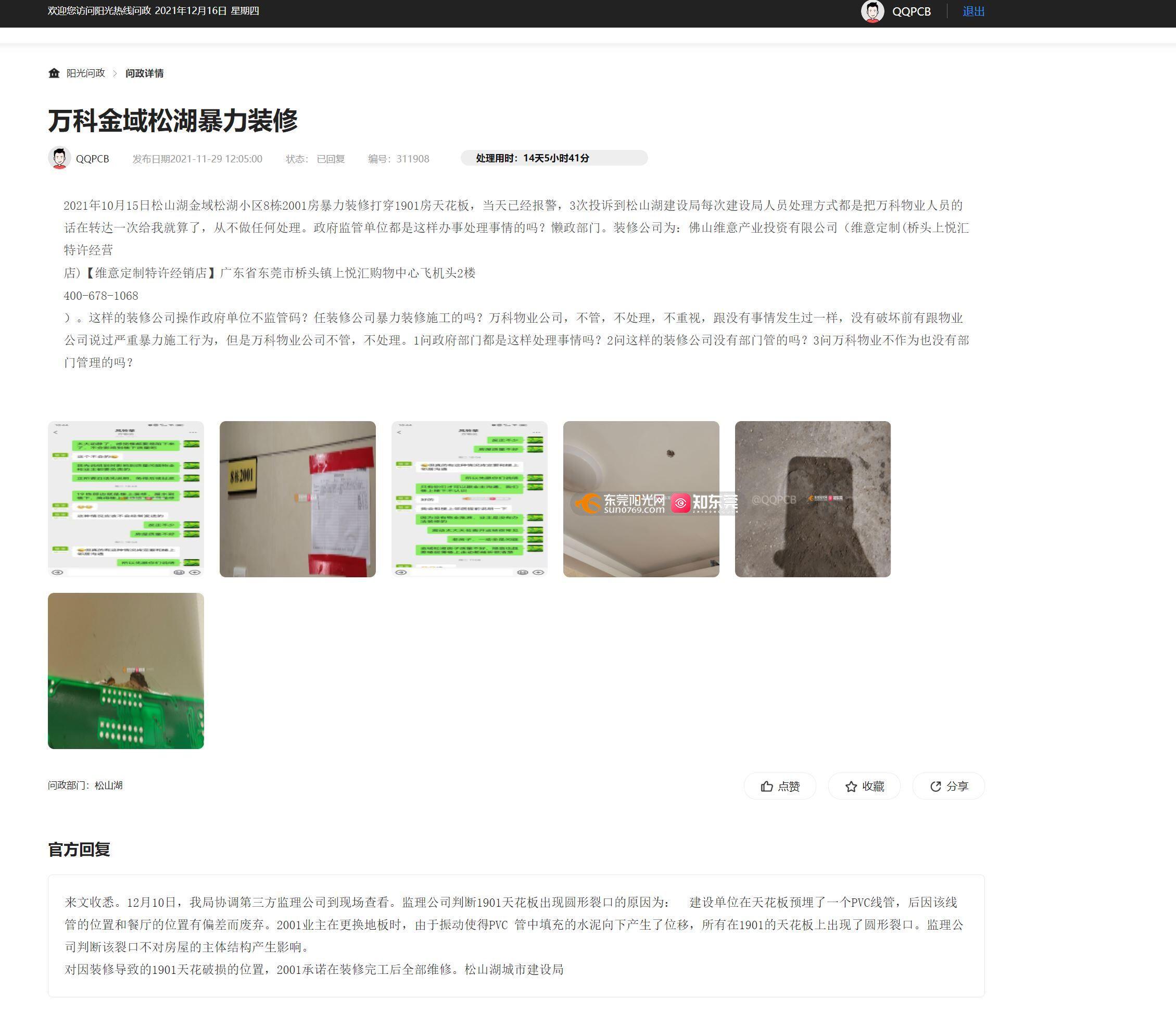Image resolution: width=1176 pixels, height=1014 pixels.
Task: Click the QQPCB avatar in the top bar
Action: (872, 11)
